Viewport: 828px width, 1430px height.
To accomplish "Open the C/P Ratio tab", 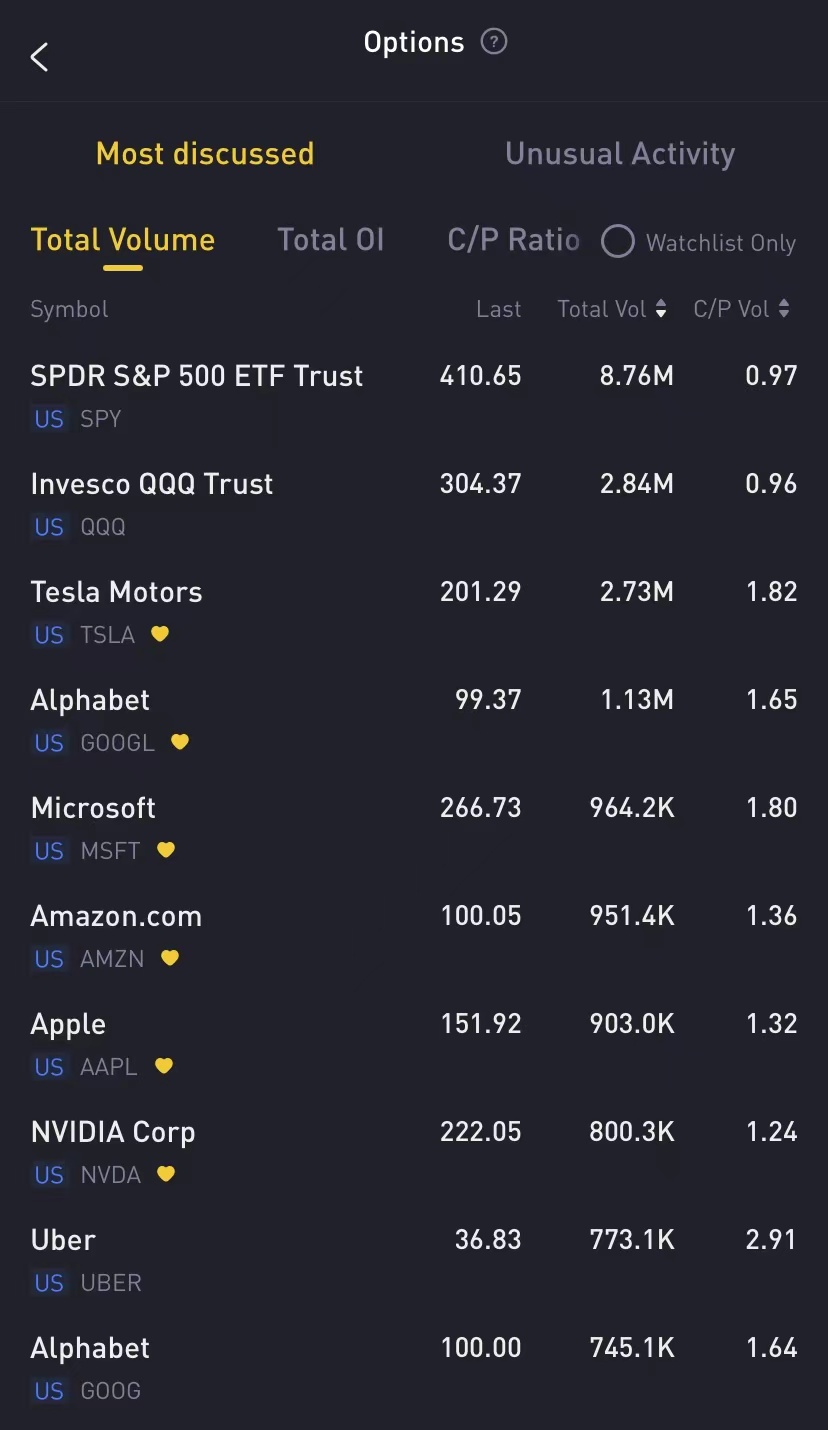I will coord(513,240).
